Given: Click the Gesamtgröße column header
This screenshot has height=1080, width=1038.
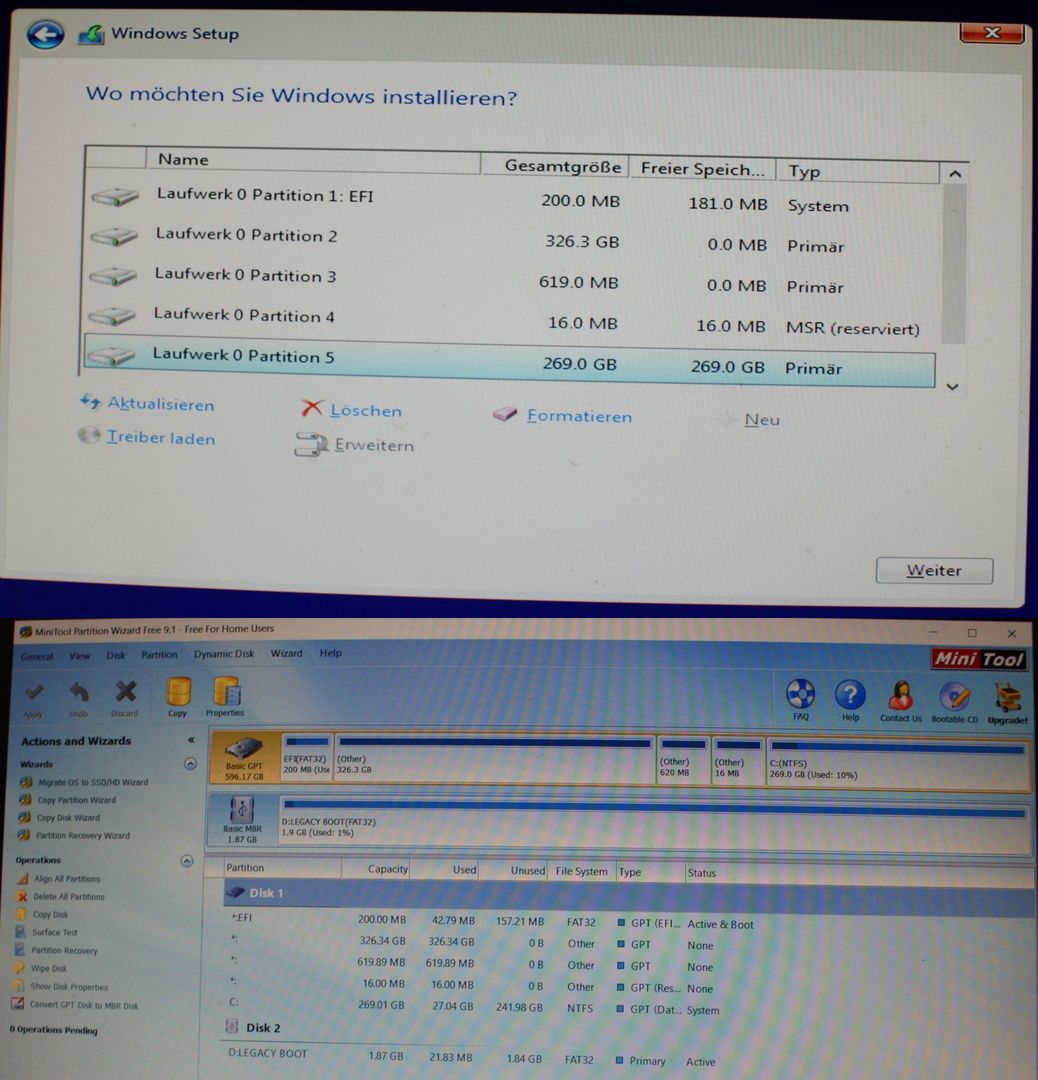Looking at the screenshot, I should click(554, 165).
